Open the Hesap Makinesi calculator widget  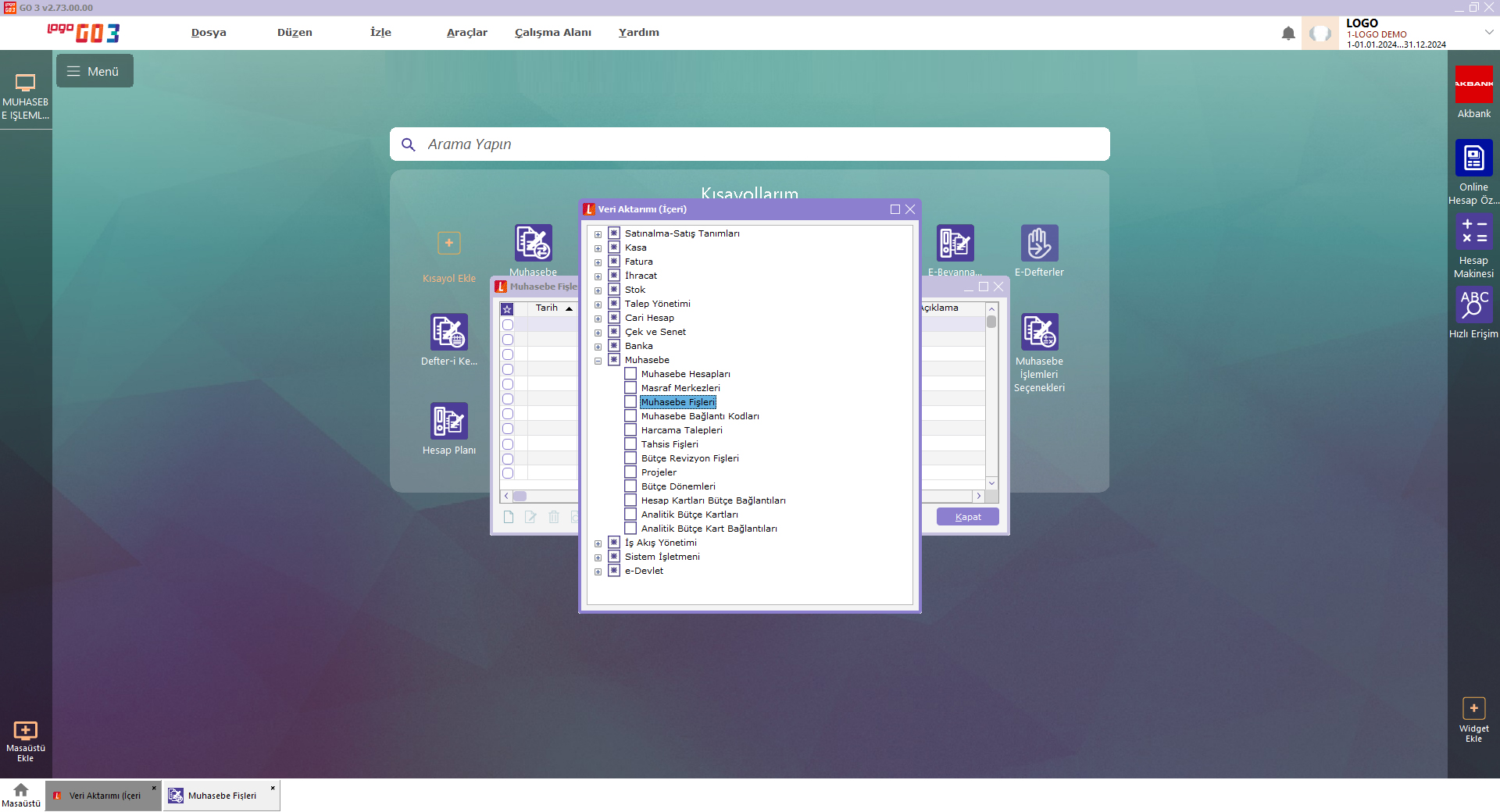1473,232
